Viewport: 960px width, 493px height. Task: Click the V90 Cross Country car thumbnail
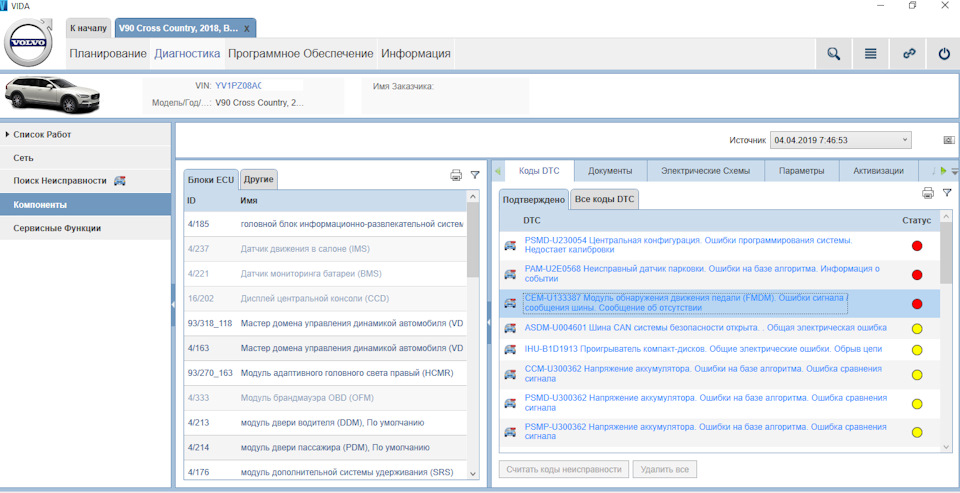click(52, 94)
